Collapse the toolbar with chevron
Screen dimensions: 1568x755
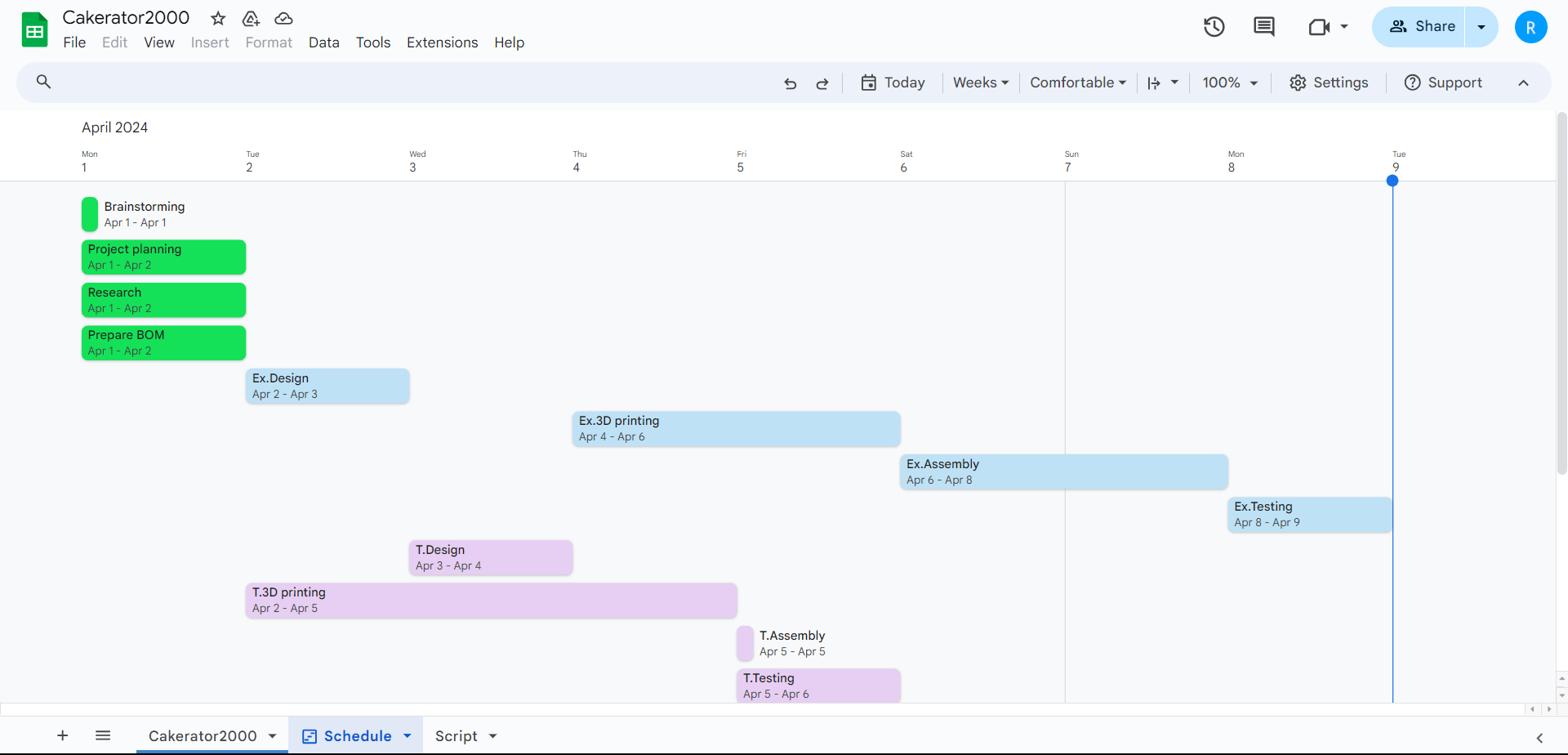(1523, 83)
